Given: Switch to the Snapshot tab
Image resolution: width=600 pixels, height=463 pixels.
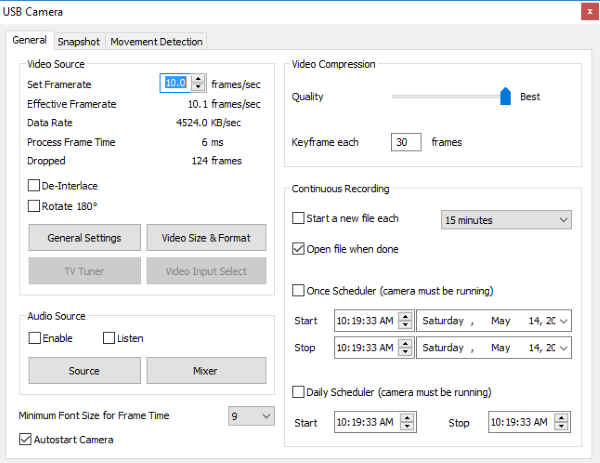Looking at the screenshot, I should [x=78, y=42].
